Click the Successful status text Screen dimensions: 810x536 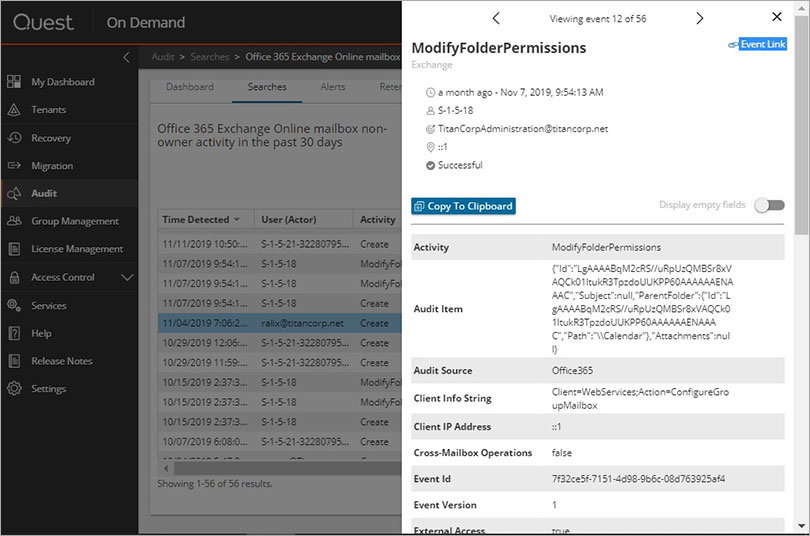tap(460, 165)
